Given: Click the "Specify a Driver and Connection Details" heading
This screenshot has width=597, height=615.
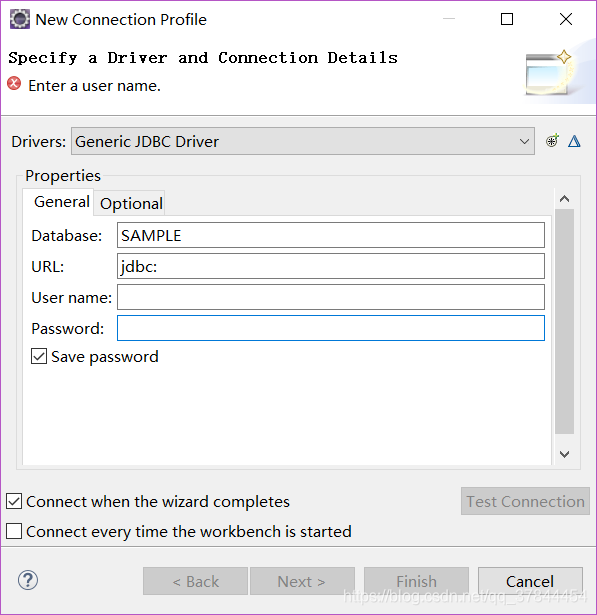Looking at the screenshot, I should [x=203, y=58].
